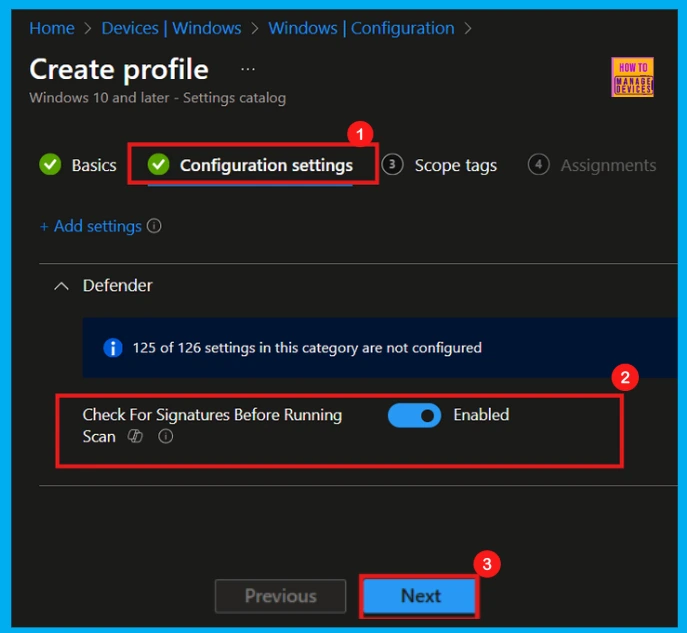
Task: Toggle Check For Signatures Before Running Scan switch
Action: coord(414,415)
